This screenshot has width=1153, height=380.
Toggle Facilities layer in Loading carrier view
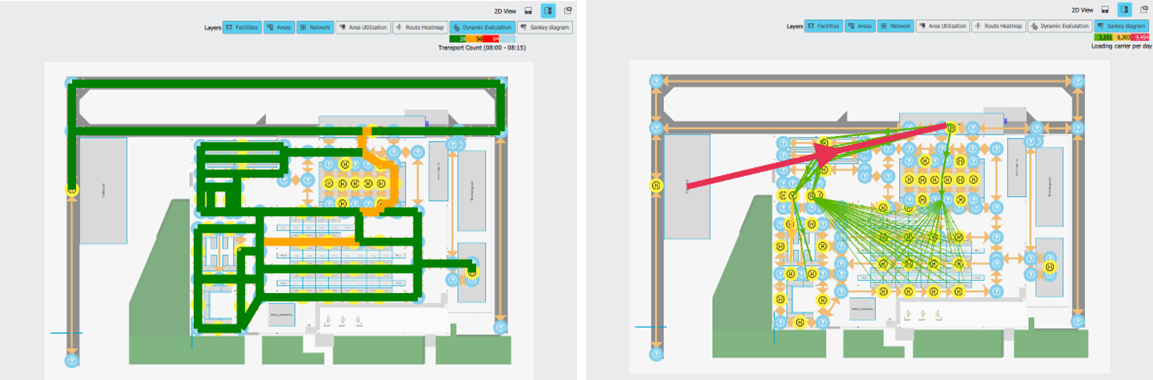824,26
